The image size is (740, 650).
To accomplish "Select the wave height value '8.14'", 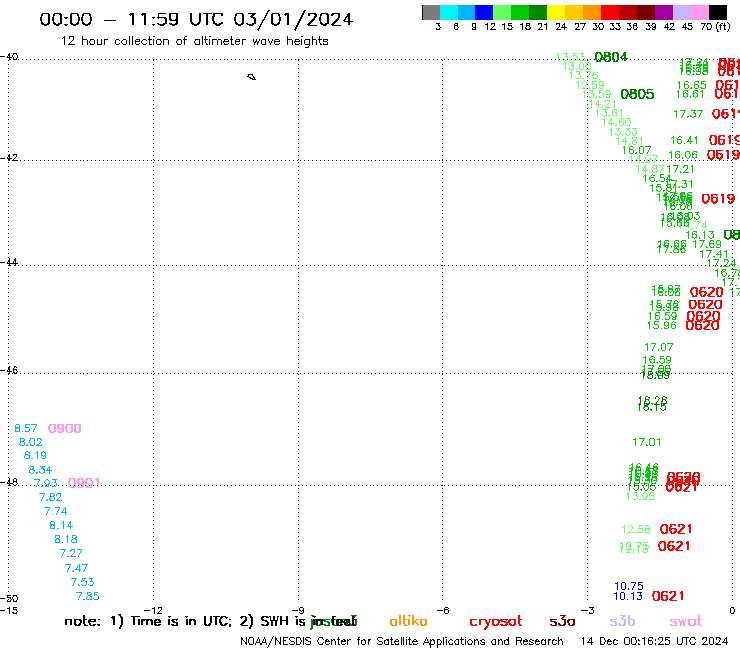I will coord(61,525).
